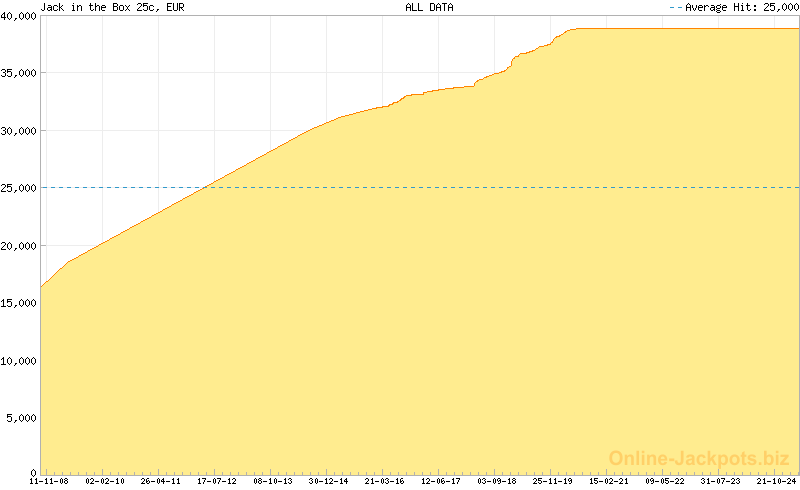Screen dimensions: 800x490
Task: Click the 08-10-13 x-axis date
Action: pos(273,481)
